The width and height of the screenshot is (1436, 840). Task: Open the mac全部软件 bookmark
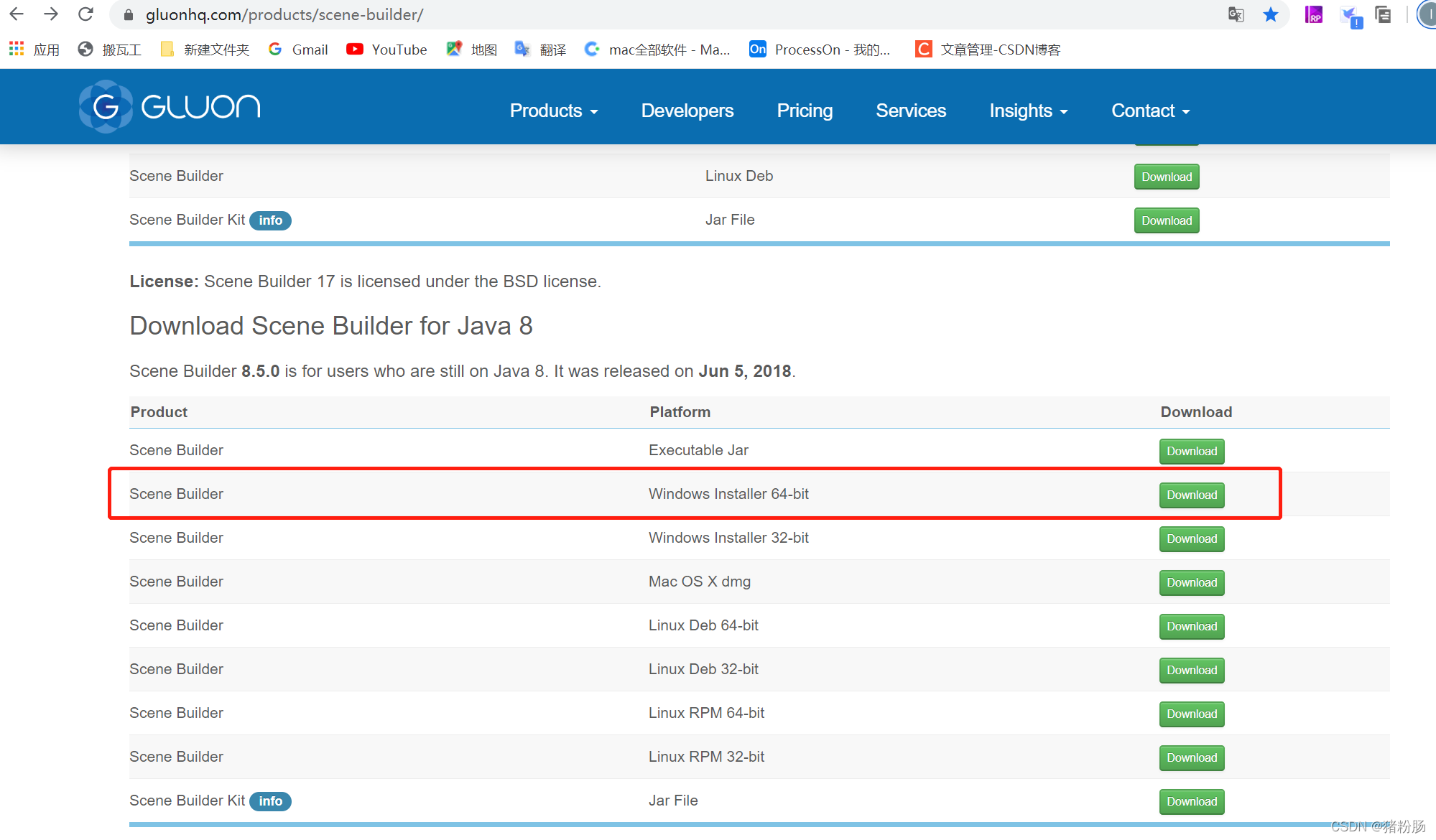657,49
